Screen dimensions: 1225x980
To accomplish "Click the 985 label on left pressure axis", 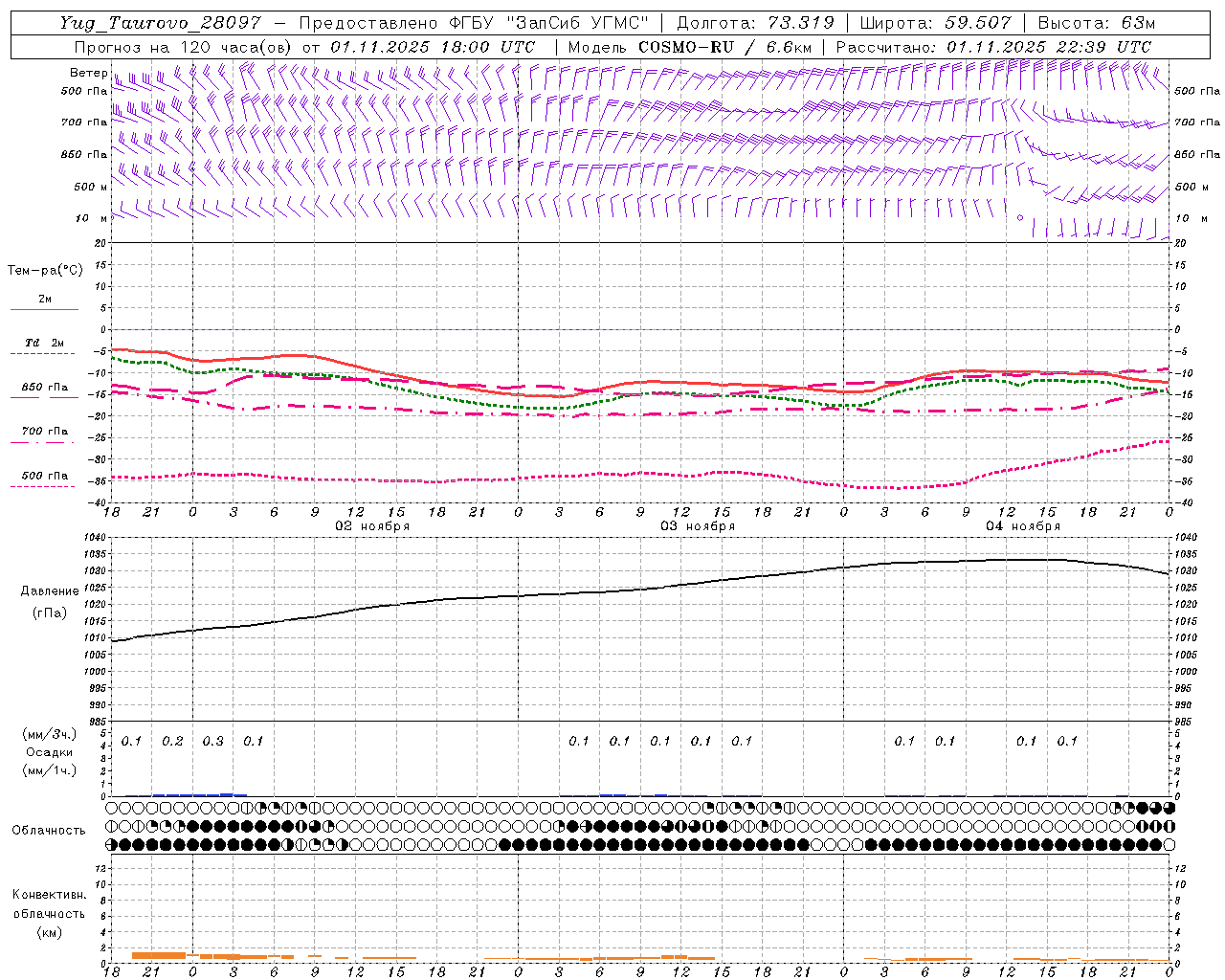I will pos(100,722).
